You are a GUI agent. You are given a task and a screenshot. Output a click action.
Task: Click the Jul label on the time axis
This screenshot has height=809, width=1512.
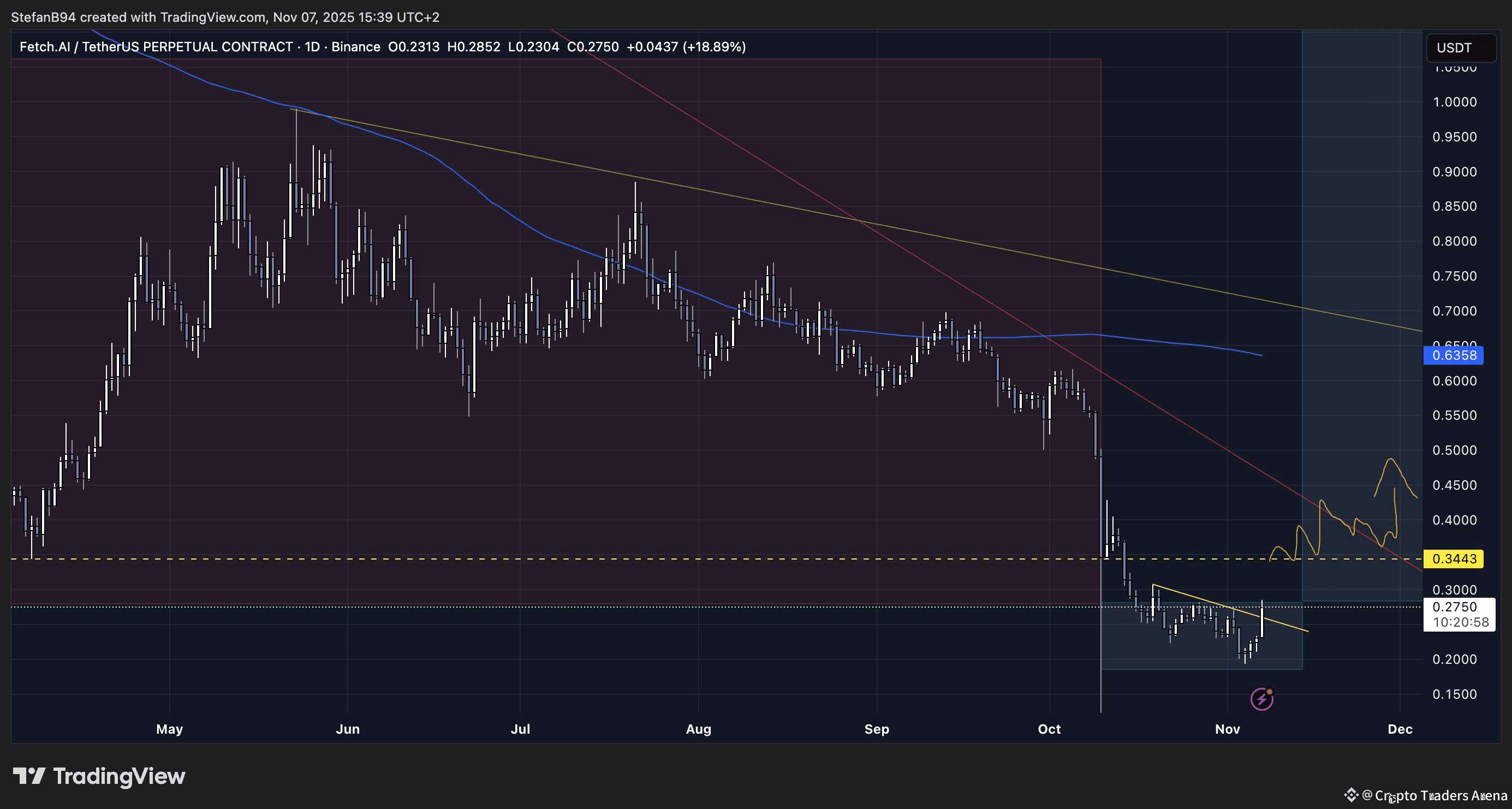[x=520, y=729]
